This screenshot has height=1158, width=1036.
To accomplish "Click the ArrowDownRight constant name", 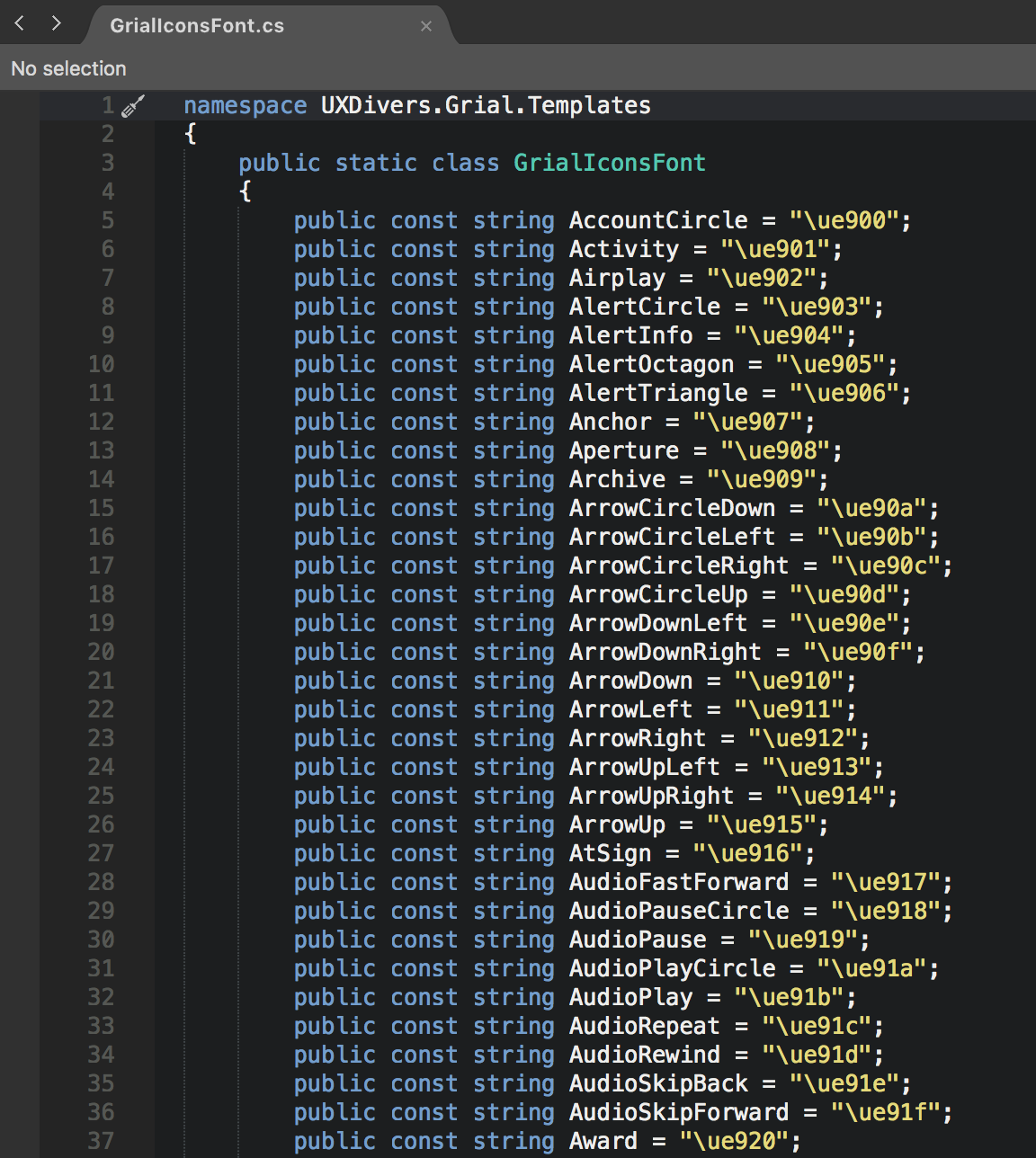I will click(x=665, y=652).
